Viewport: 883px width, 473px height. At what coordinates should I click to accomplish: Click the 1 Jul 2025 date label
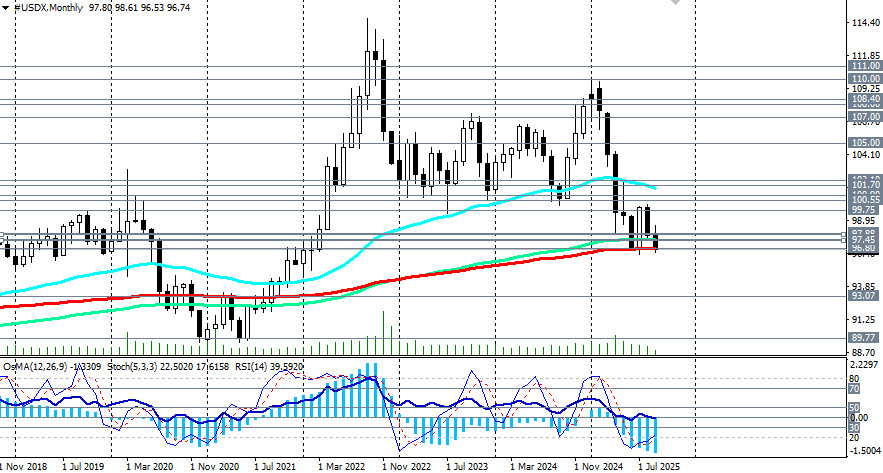point(659,467)
